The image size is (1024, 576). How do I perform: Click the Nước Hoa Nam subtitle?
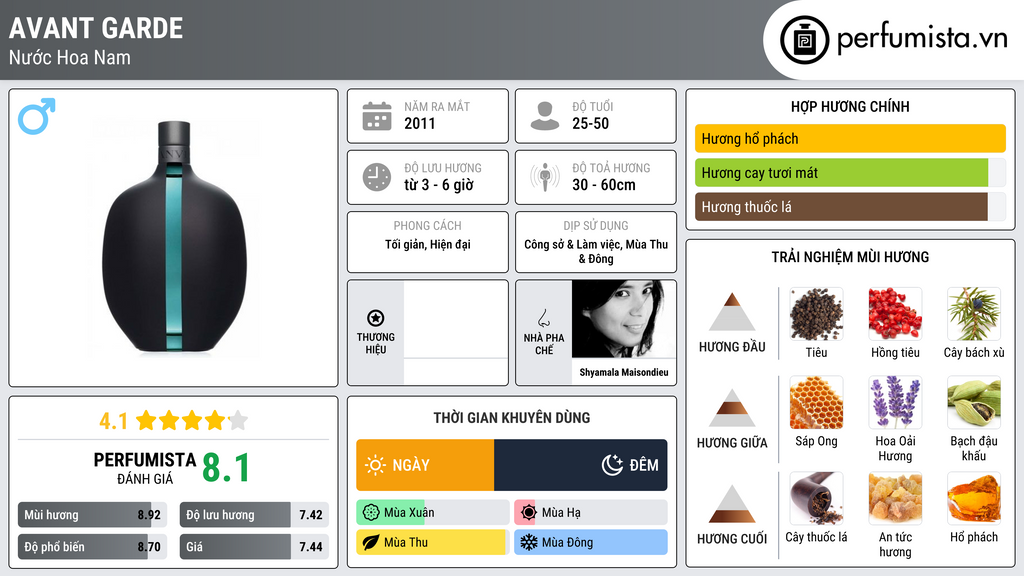(70, 57)
